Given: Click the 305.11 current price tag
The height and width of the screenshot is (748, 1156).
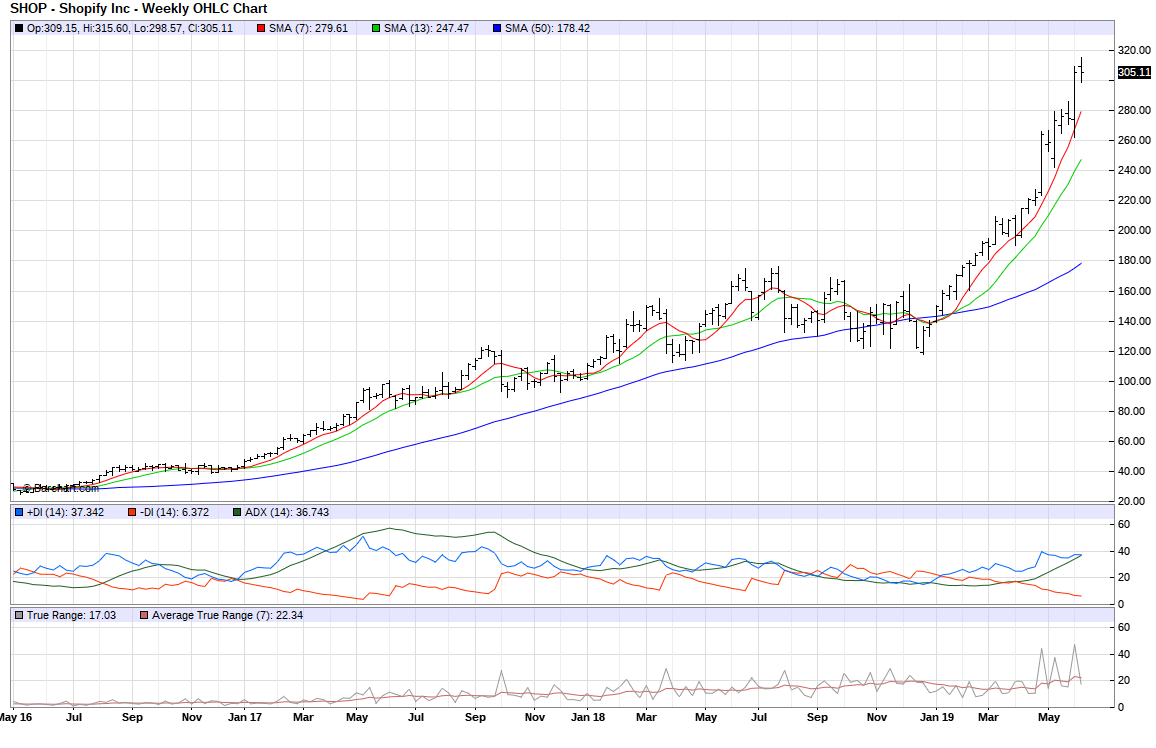Looking at the screenshot, I should pos(1133,72).
